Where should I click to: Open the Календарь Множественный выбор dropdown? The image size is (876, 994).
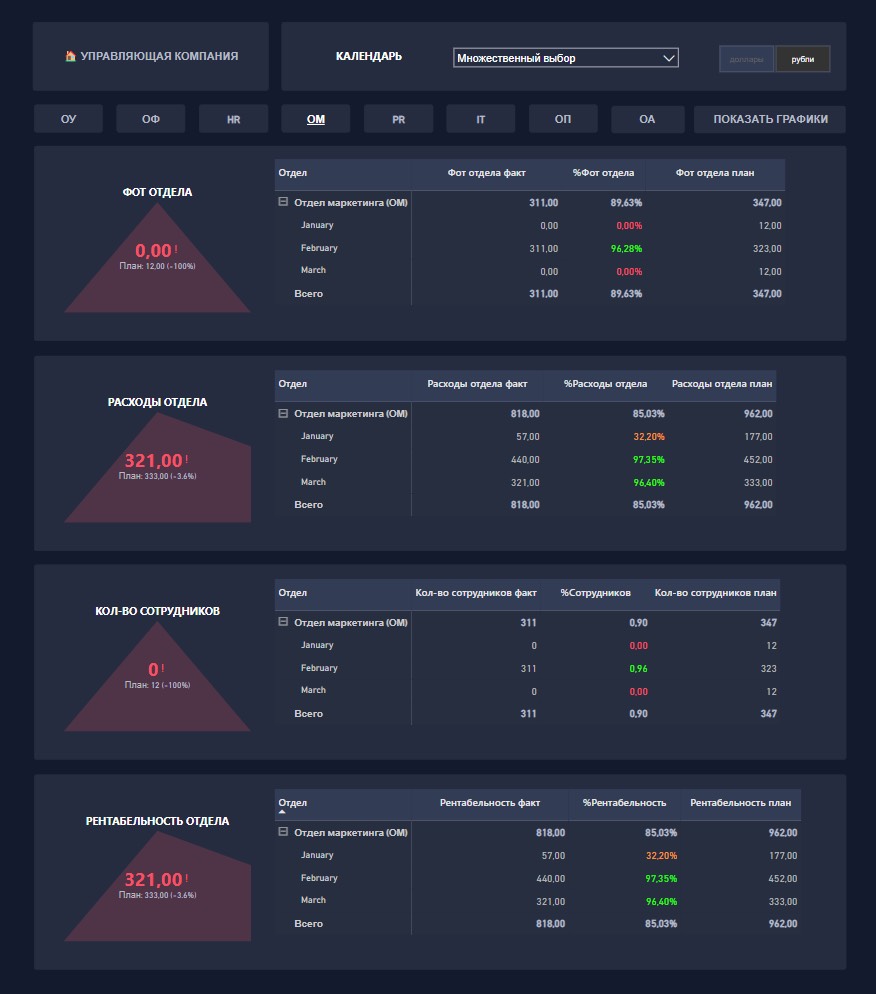(x=565, y=58)
